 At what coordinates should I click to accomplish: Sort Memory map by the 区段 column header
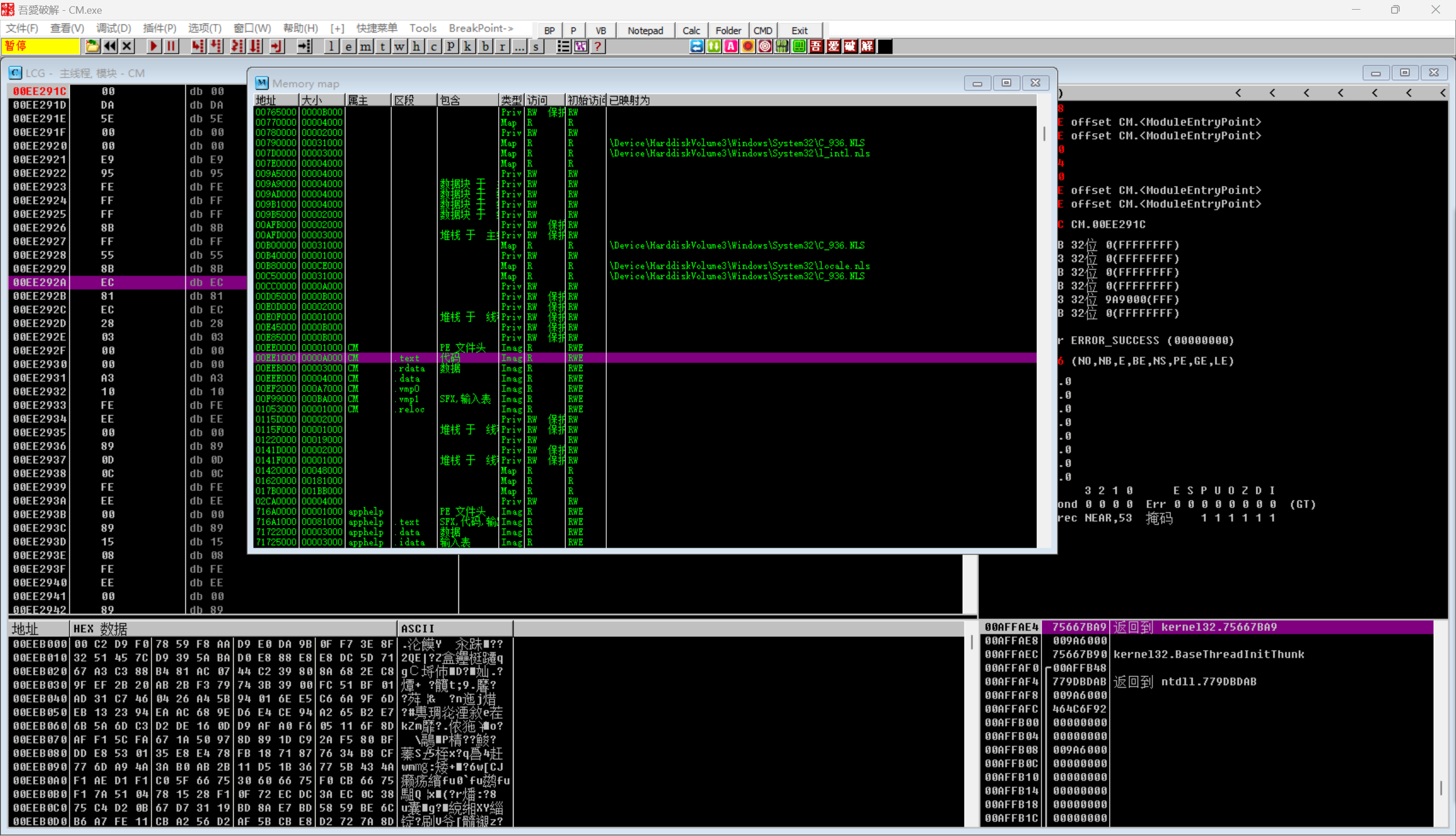pyautogui.click(x=413, y=100)
